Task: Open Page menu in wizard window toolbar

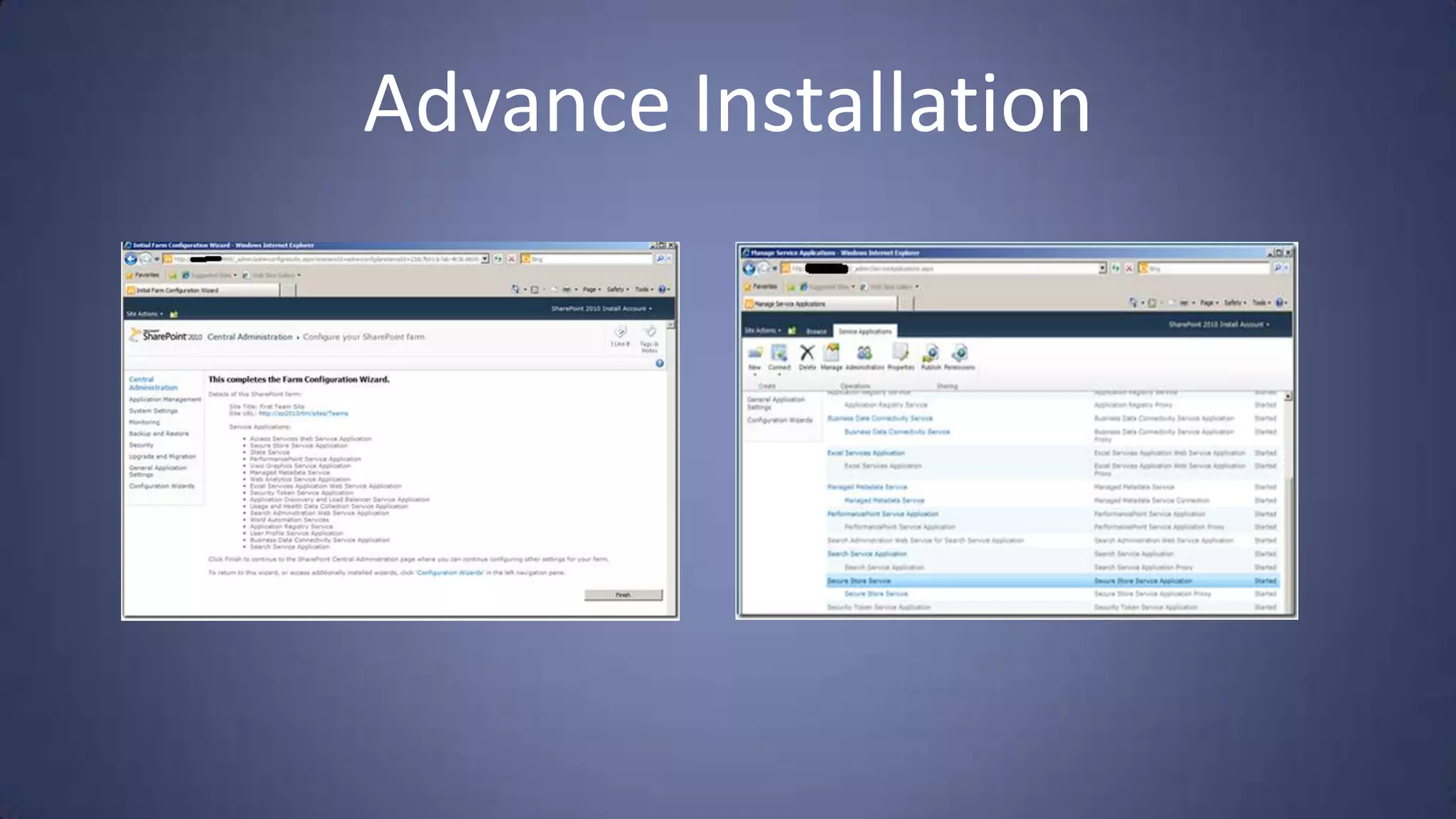Action: 591,289
